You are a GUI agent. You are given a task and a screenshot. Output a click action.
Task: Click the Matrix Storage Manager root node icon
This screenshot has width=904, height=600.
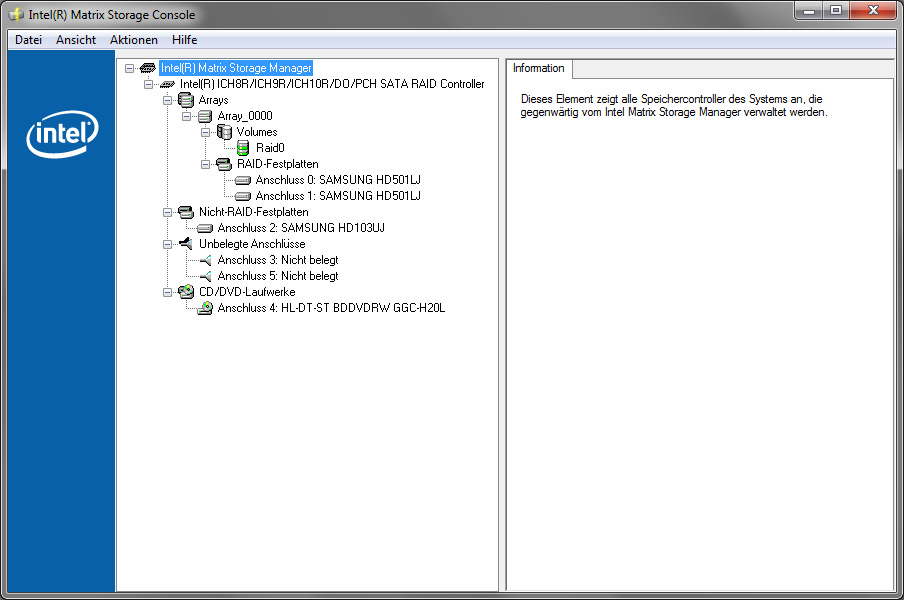point(148,68)
